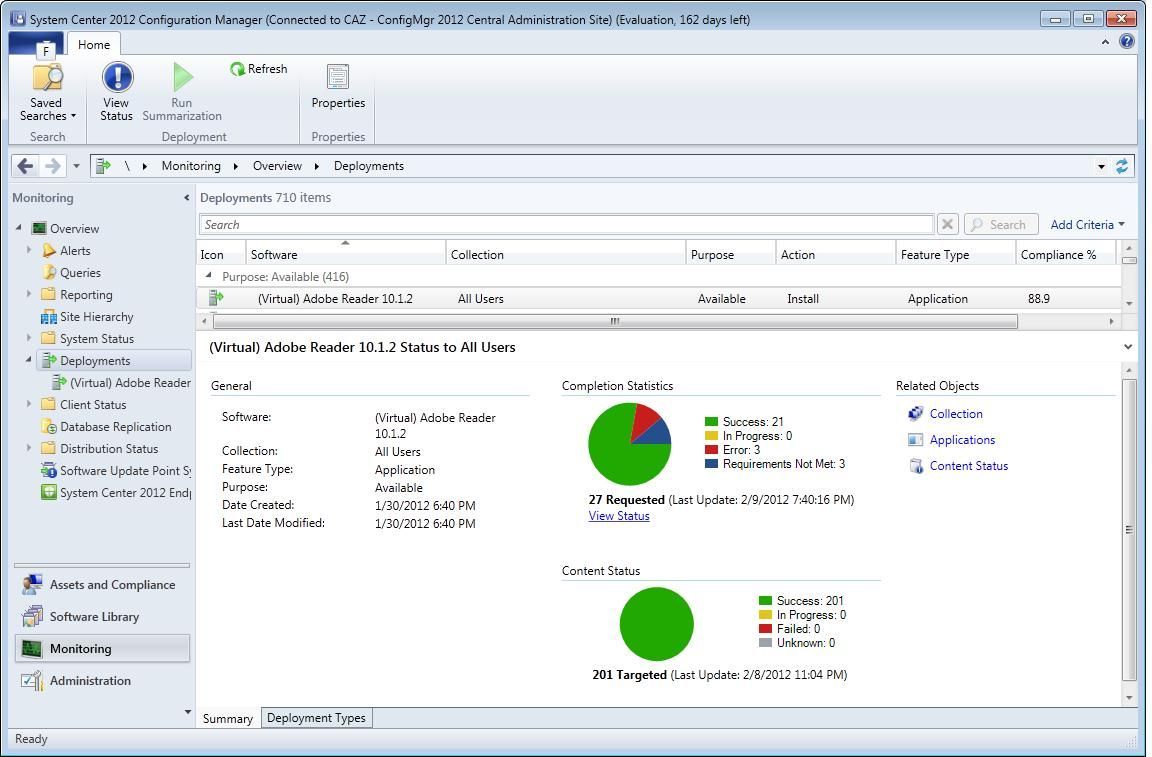Select Overview in the Monitoring tree

click(74, 229)
